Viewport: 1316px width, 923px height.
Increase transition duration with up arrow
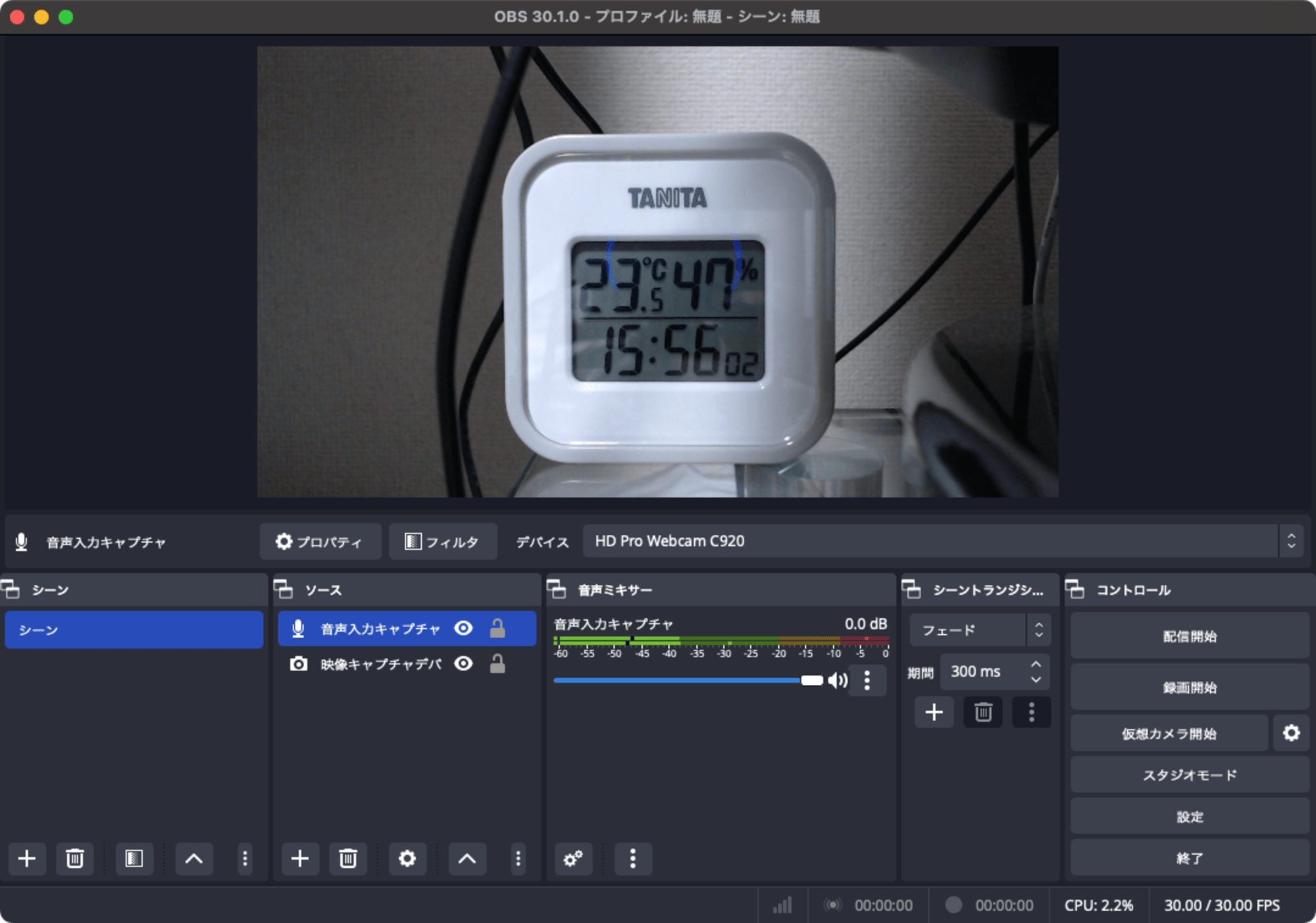pos(1036,664)
